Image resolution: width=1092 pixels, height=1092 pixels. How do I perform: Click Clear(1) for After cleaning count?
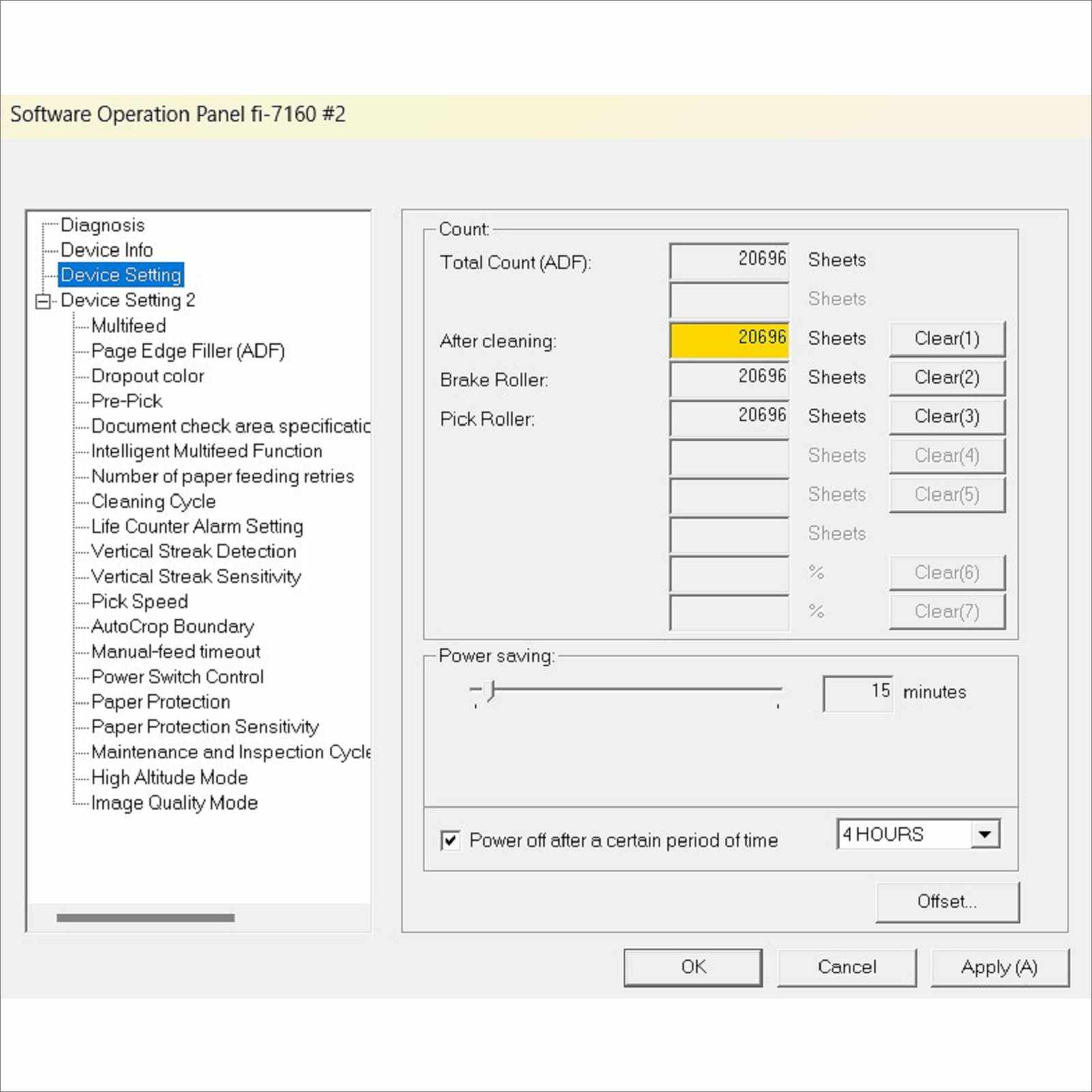point(947,339)
